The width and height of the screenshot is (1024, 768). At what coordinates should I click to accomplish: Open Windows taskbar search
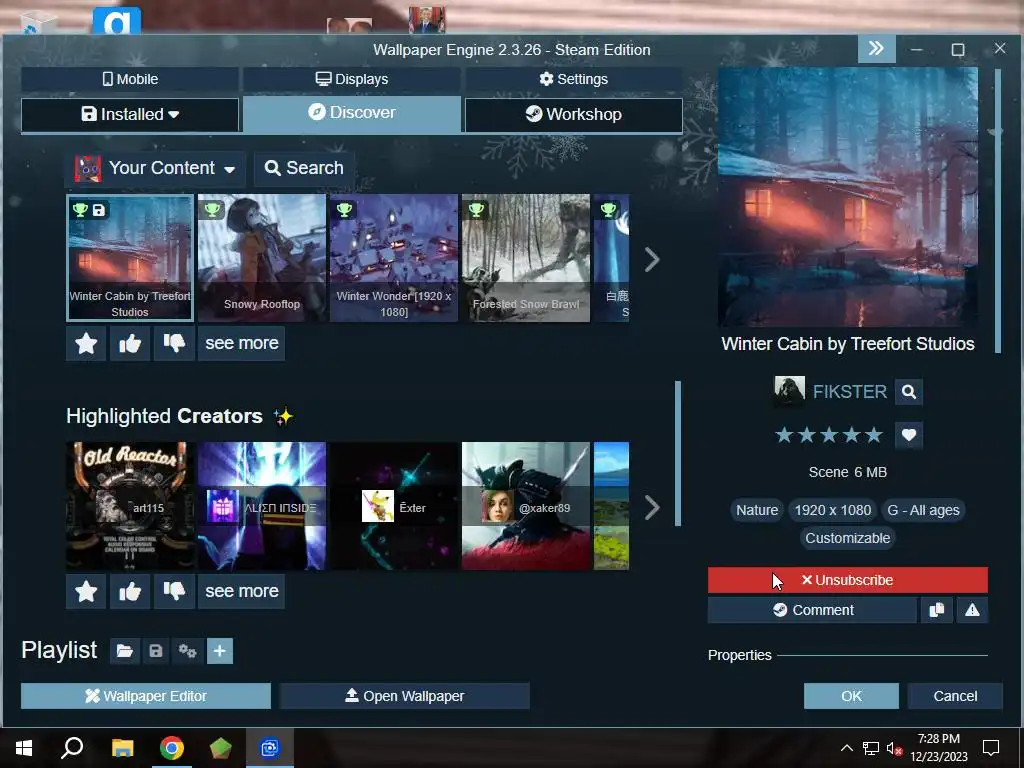tap(72, 748)
